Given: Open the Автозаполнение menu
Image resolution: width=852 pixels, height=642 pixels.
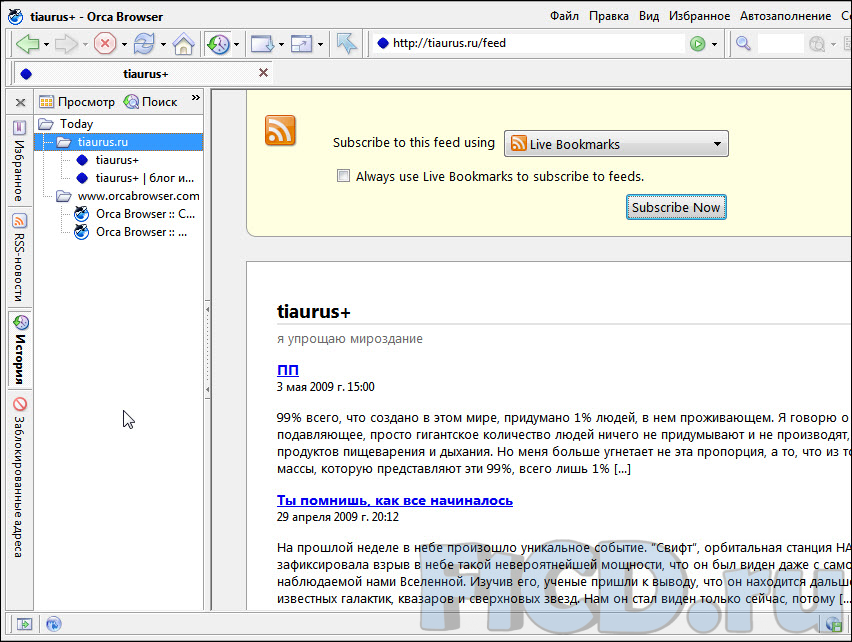Looking at the screenshot, I should [785, 16].
